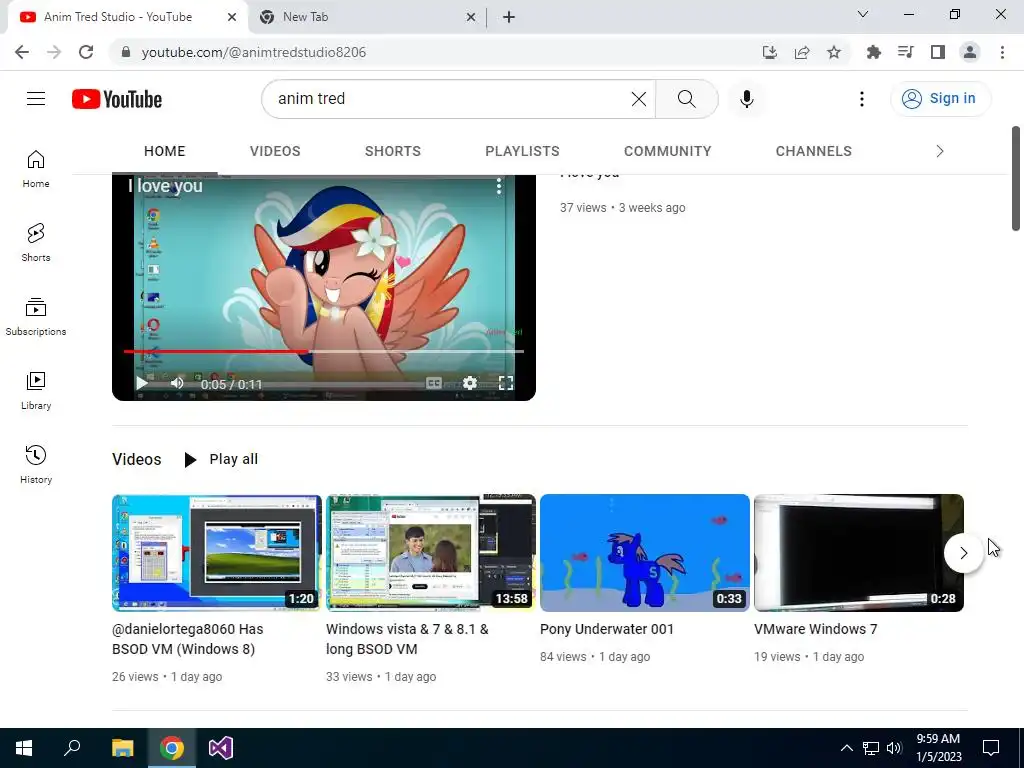Open History in the sidebar

coord(36,464)
